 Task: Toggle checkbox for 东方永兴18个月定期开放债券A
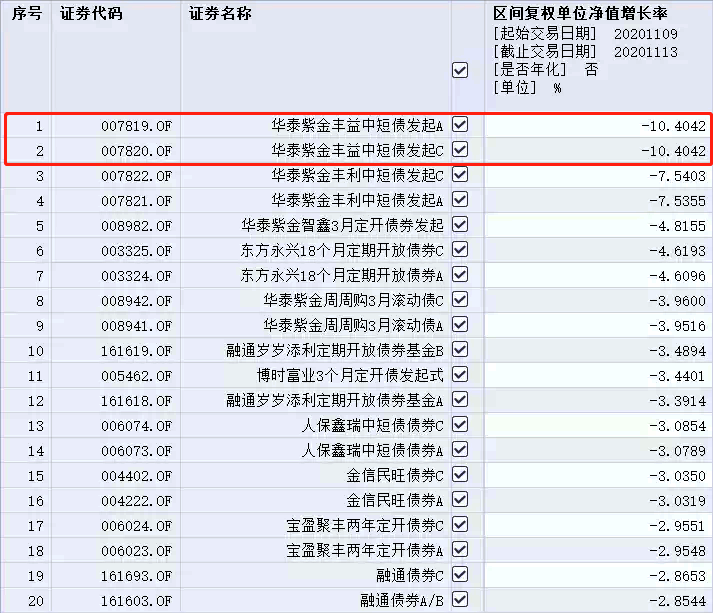point(460,274)
